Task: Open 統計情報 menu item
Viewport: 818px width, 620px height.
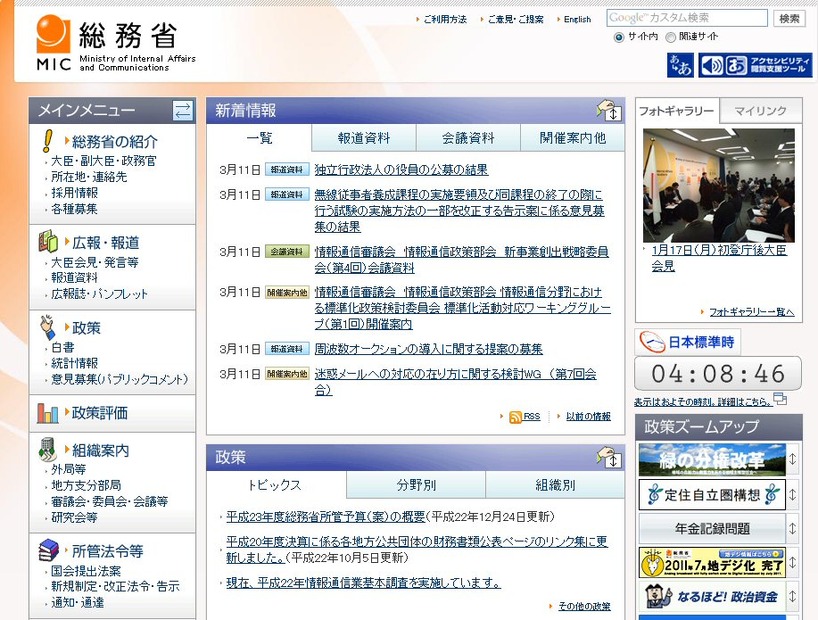Action: pos(74,363)
